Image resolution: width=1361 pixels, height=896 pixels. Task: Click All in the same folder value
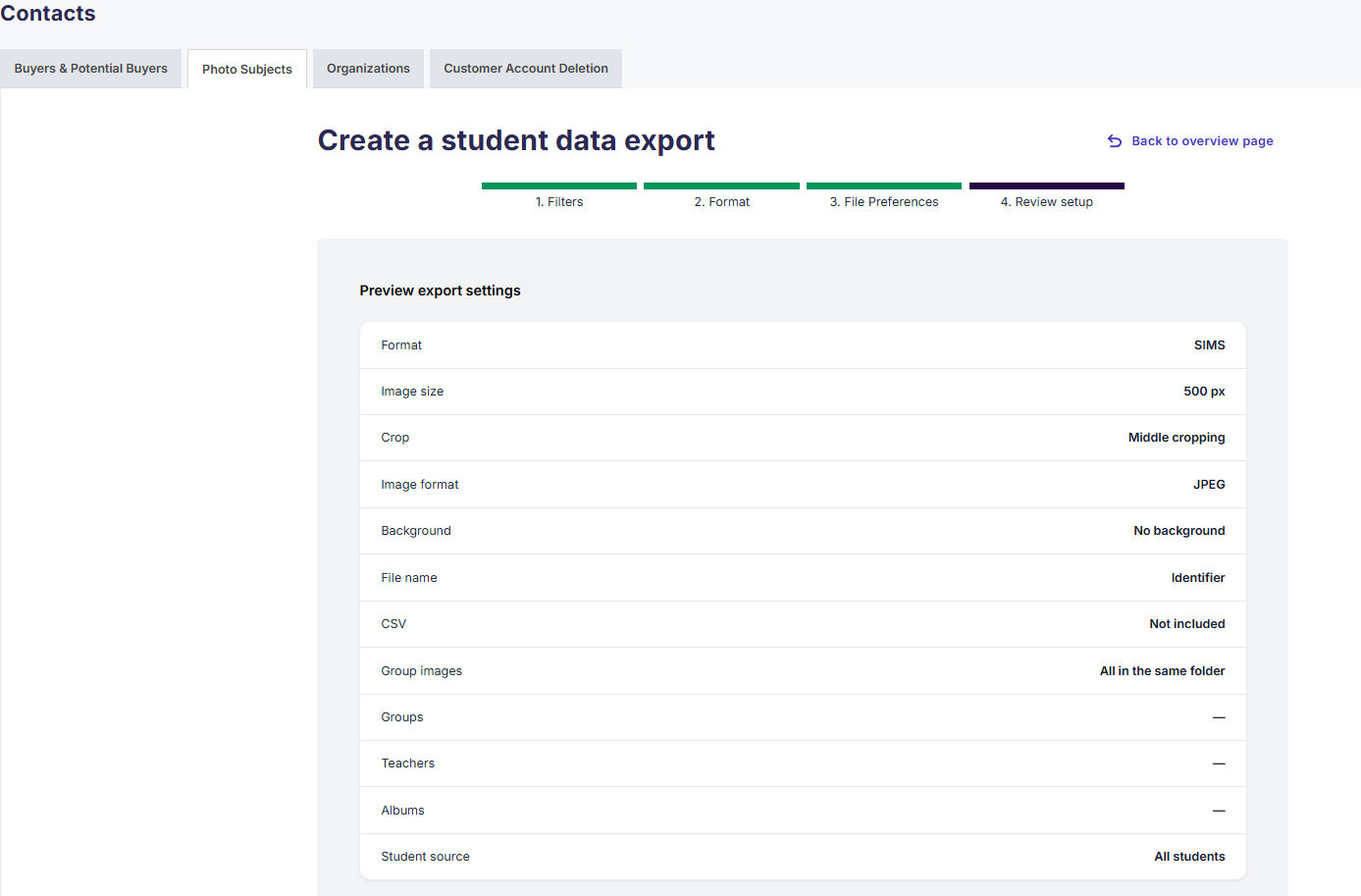(1163, 671)
